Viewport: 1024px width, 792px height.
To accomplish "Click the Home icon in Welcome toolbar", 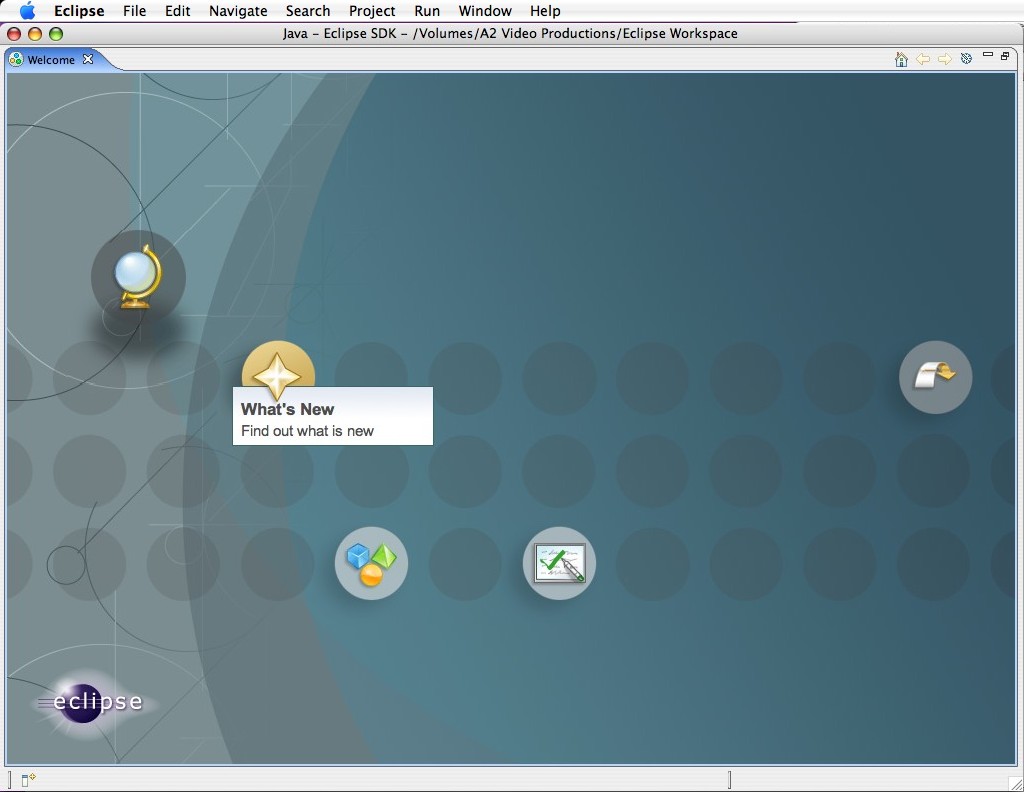I will click(901, 59).
